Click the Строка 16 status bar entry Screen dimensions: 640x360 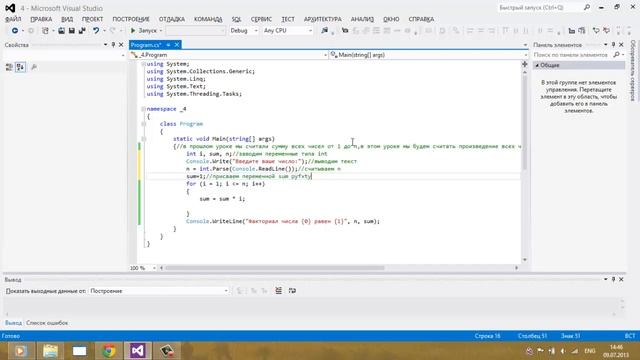tap(487, 336)
